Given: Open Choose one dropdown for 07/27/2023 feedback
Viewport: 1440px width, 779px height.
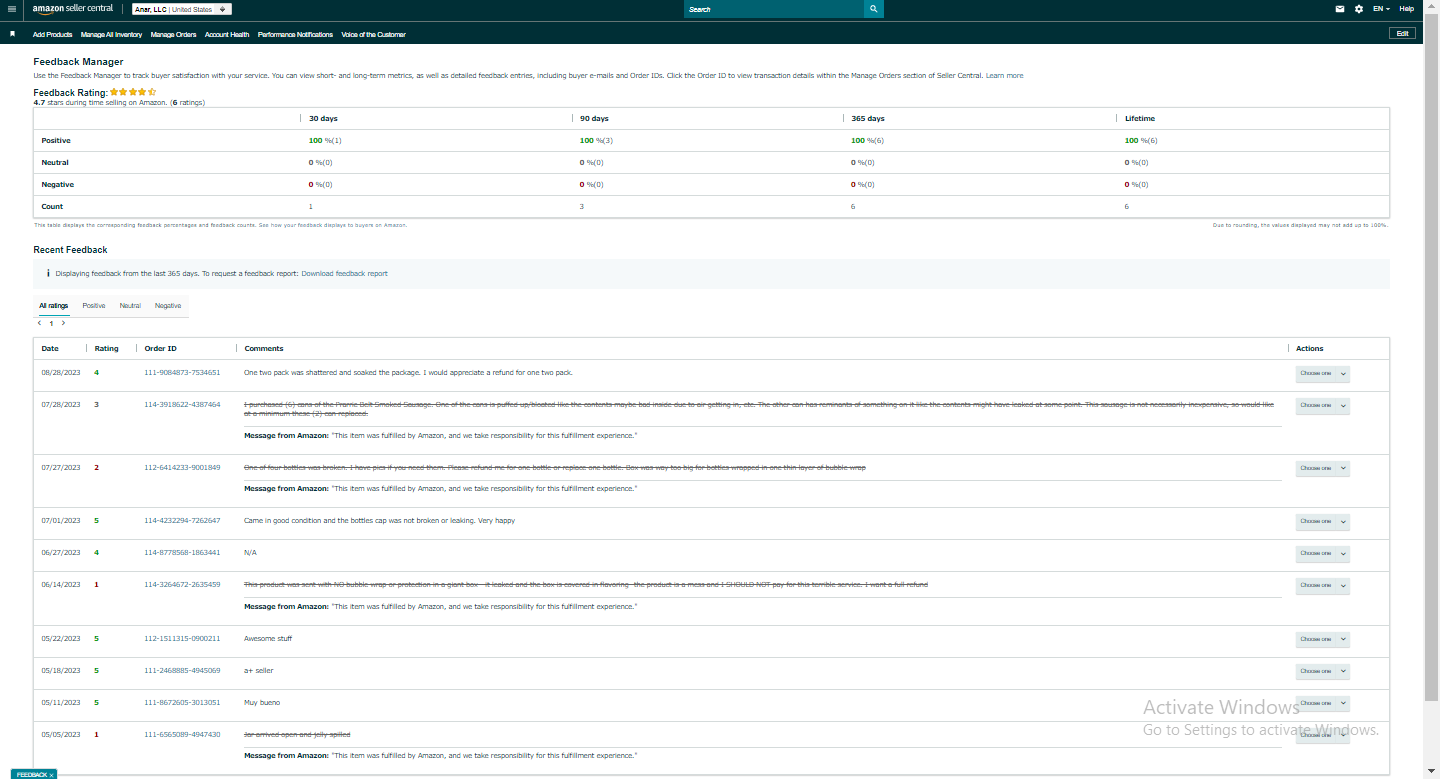Looking at the screenshot, I should tap(1323, 468).
